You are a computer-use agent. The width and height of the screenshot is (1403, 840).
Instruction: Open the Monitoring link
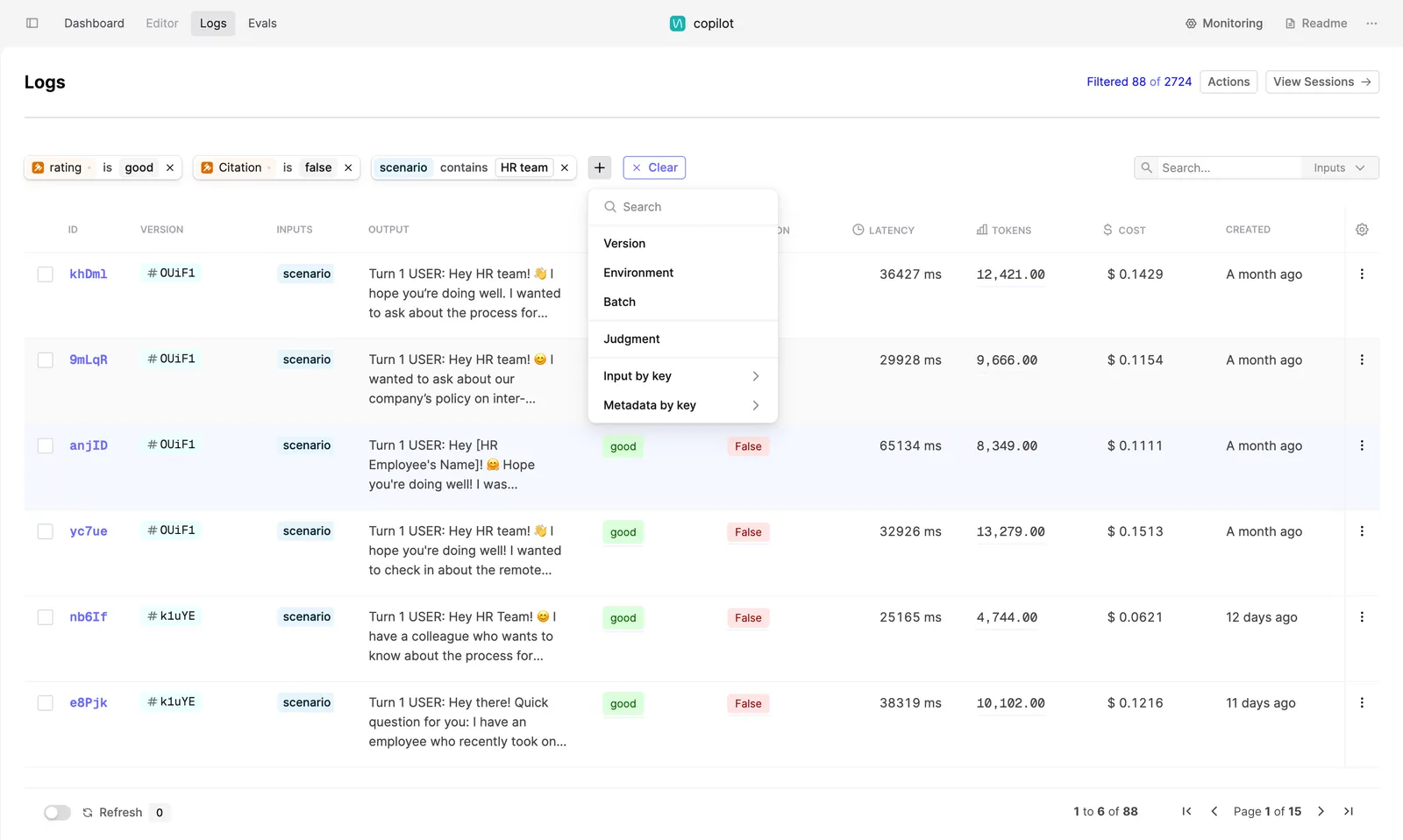point(1224,24)
